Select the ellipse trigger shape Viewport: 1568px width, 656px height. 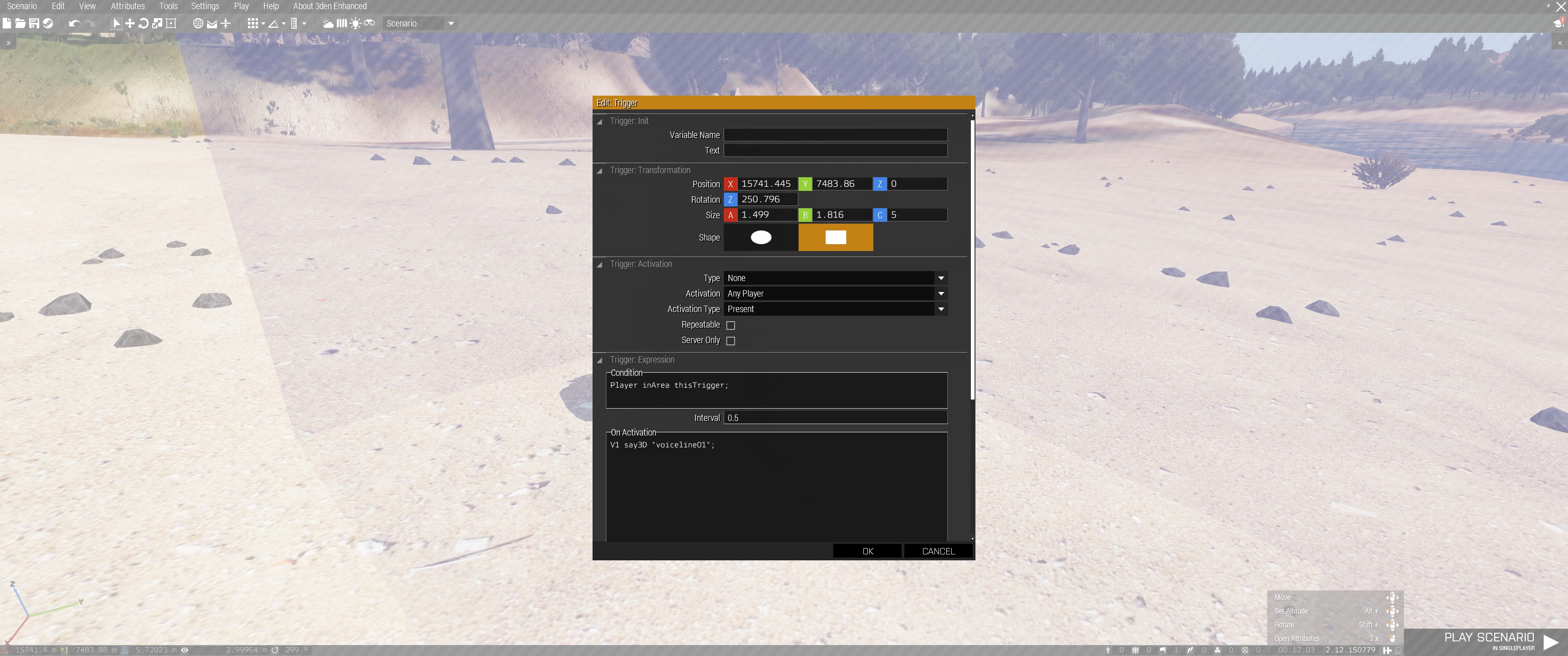761,237
